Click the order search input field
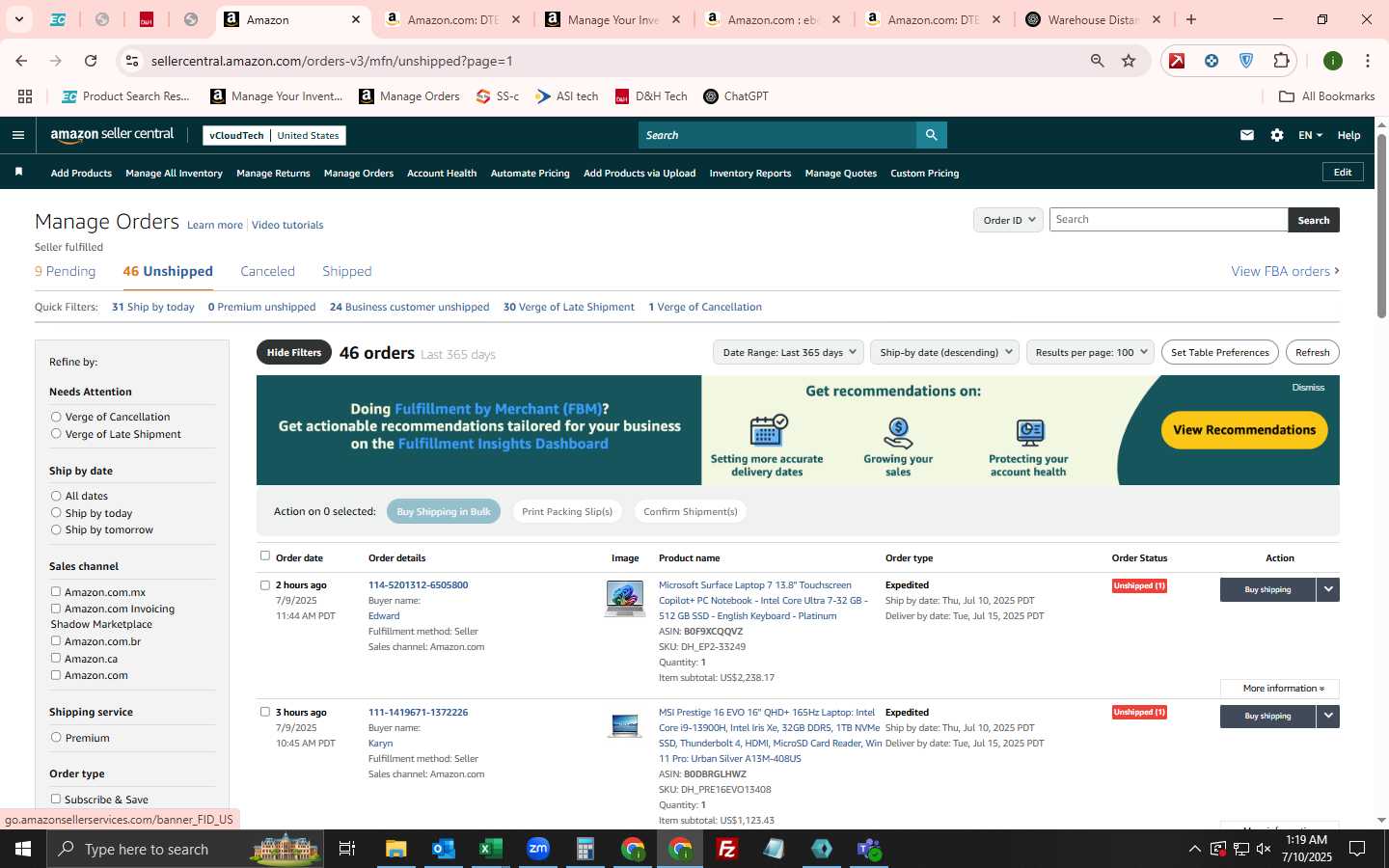 click(1168, 220)
